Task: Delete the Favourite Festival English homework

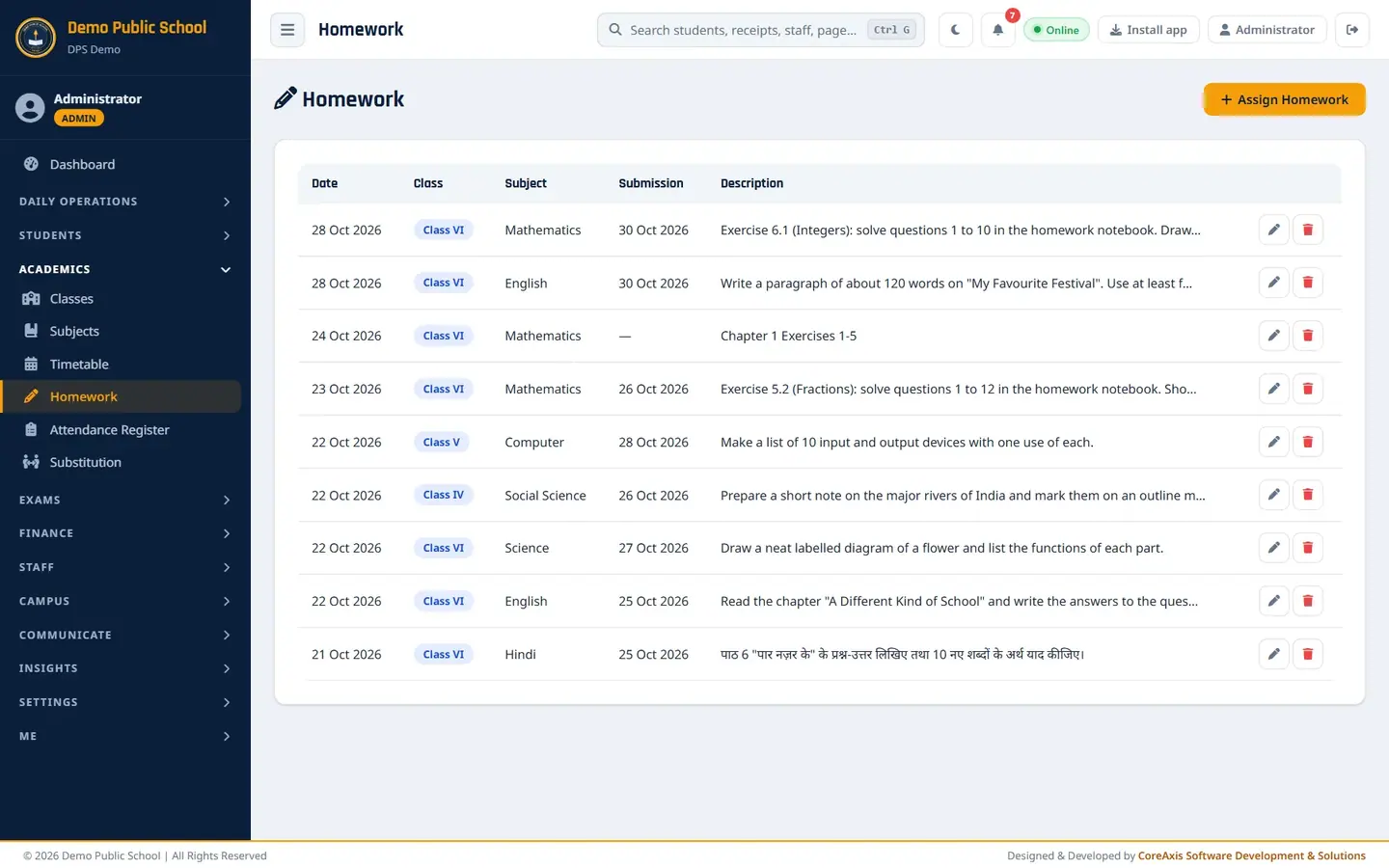Action: 1308,283
